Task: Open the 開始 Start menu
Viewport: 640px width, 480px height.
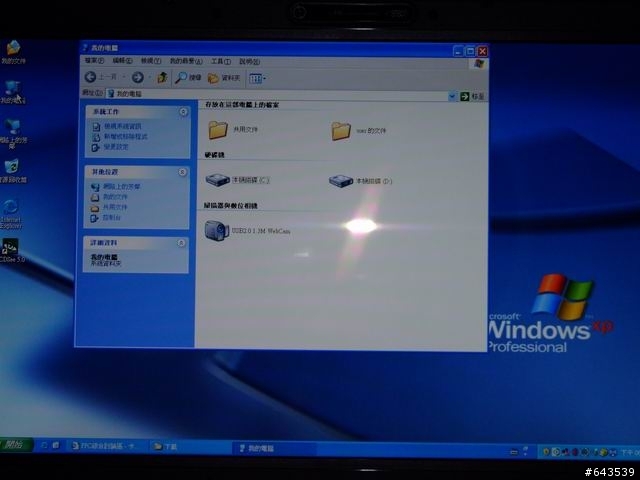Action: pyautogui.click(x=15, y=444)
